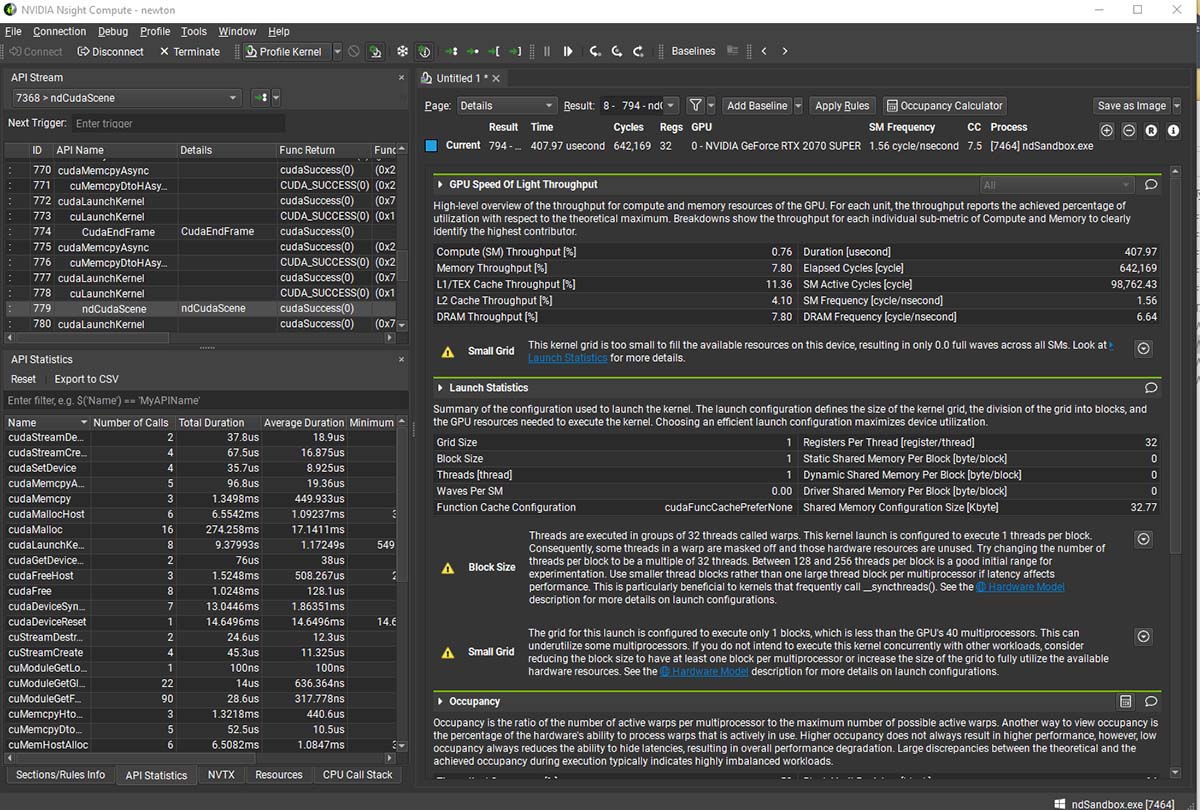Click the snowflake freeze icon in toolbar

coord(402,51)
